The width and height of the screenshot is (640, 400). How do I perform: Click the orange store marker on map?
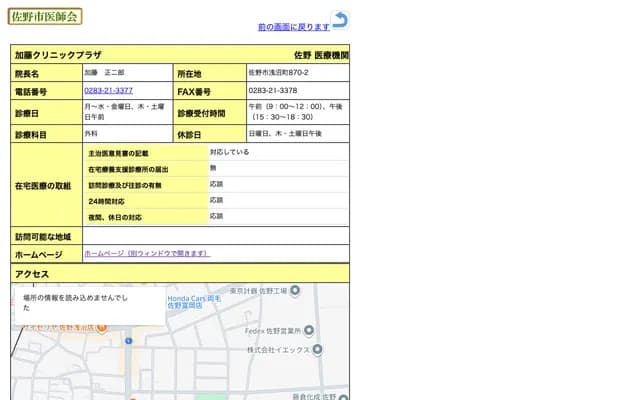coord(102,328)
